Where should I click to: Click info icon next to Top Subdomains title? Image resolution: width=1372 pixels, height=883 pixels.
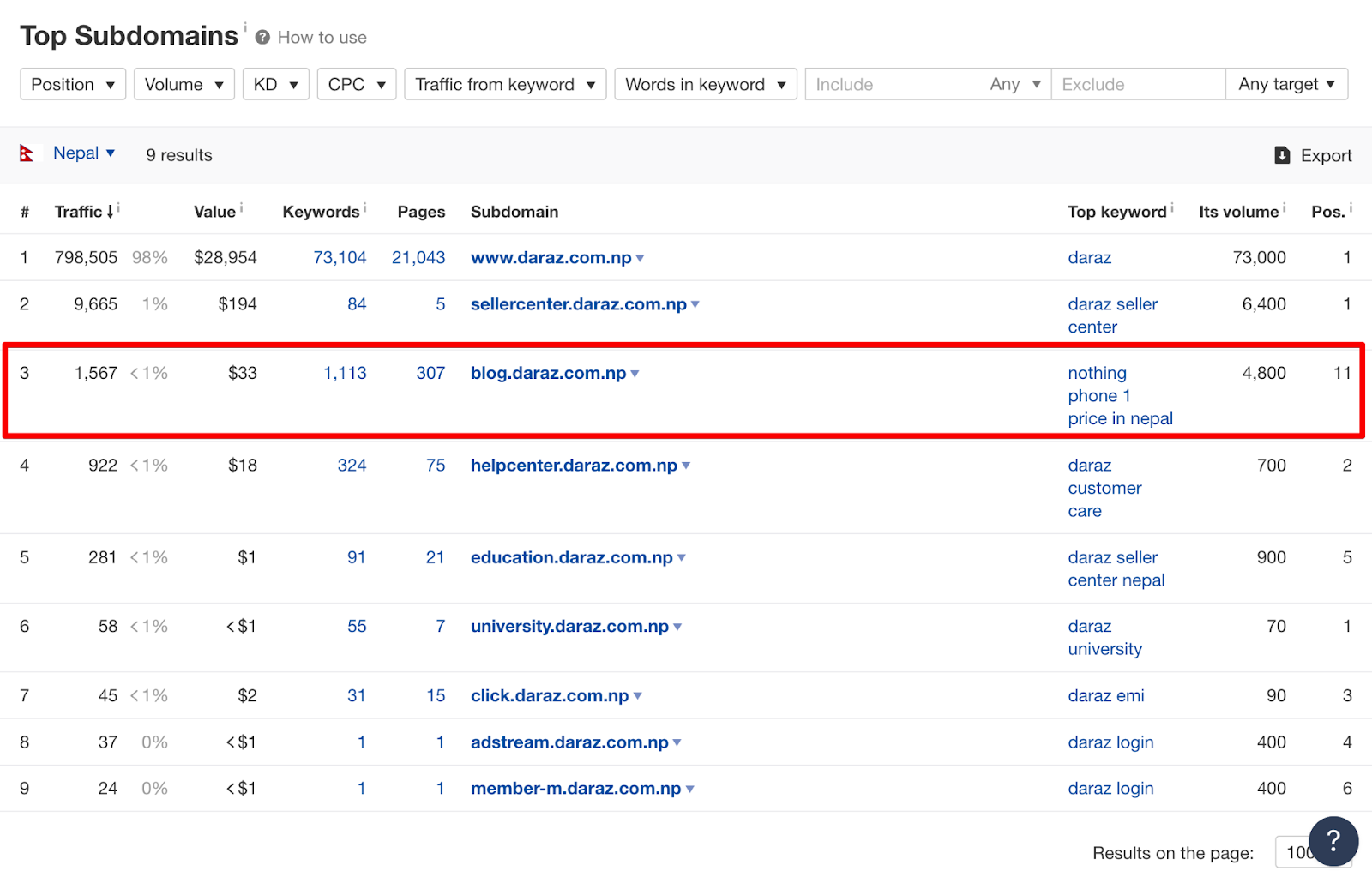[x=245, y=27]
